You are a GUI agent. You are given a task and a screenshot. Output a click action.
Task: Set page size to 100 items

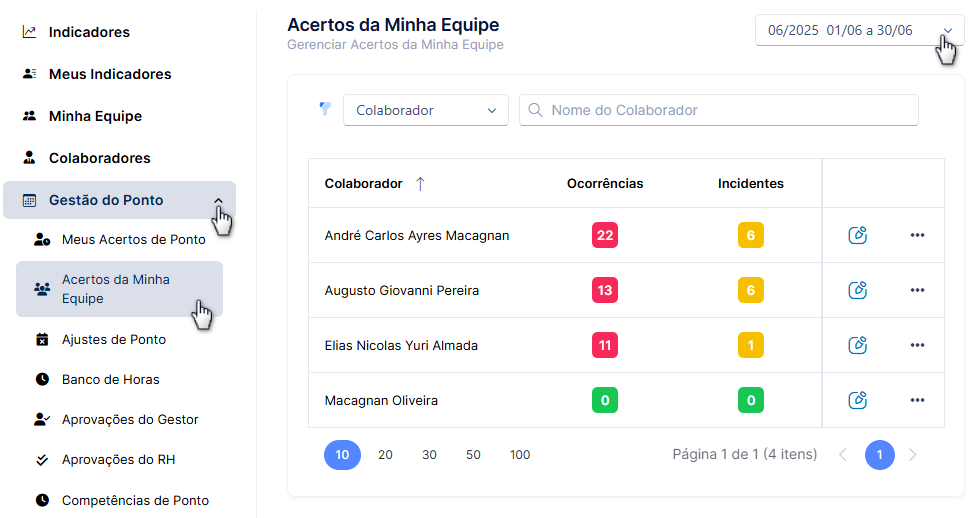click(x=520, y=455)
